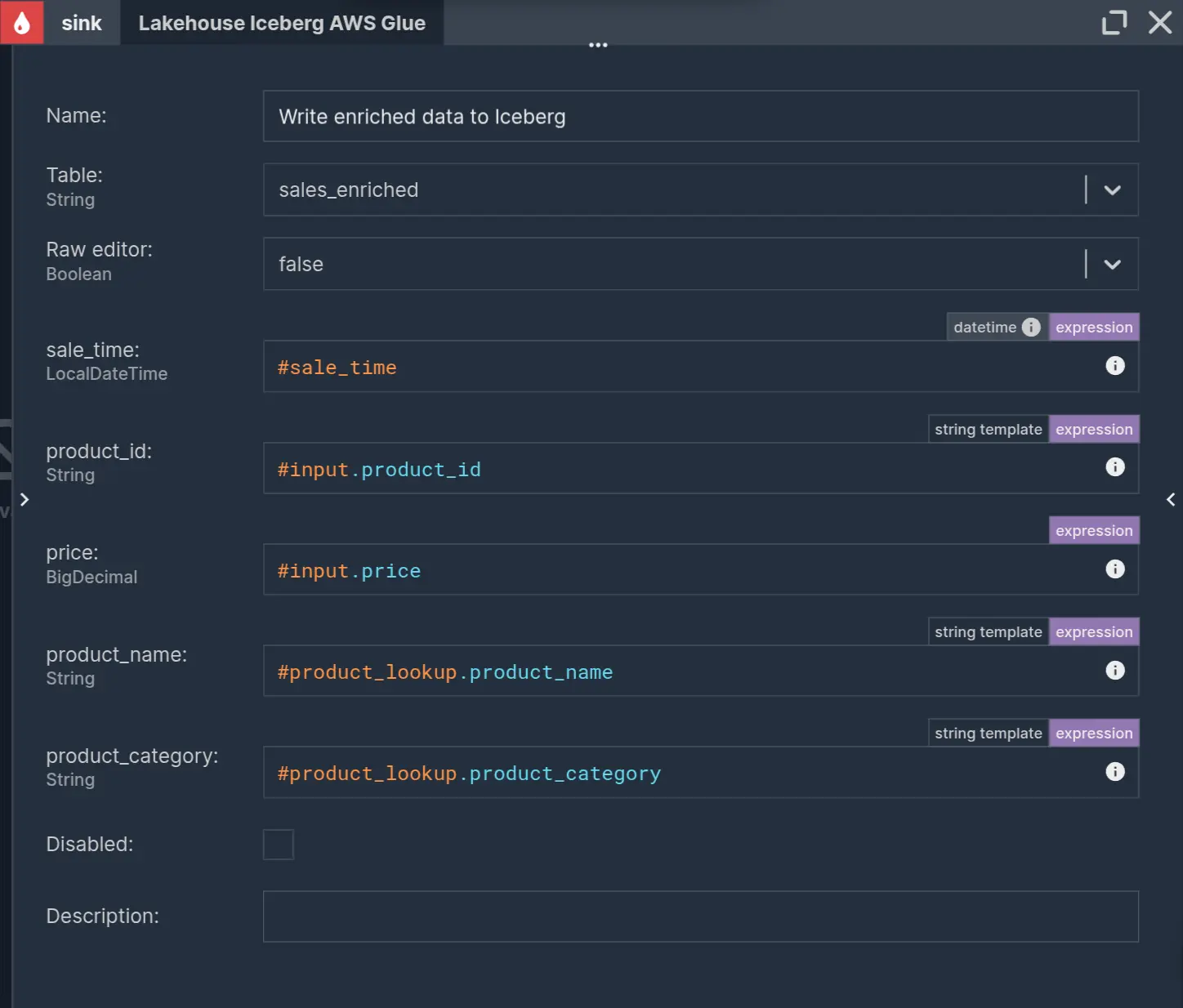1183x1008 pixels.
Task: Click the info icon in product_id field
Action: click(1115, 466)
